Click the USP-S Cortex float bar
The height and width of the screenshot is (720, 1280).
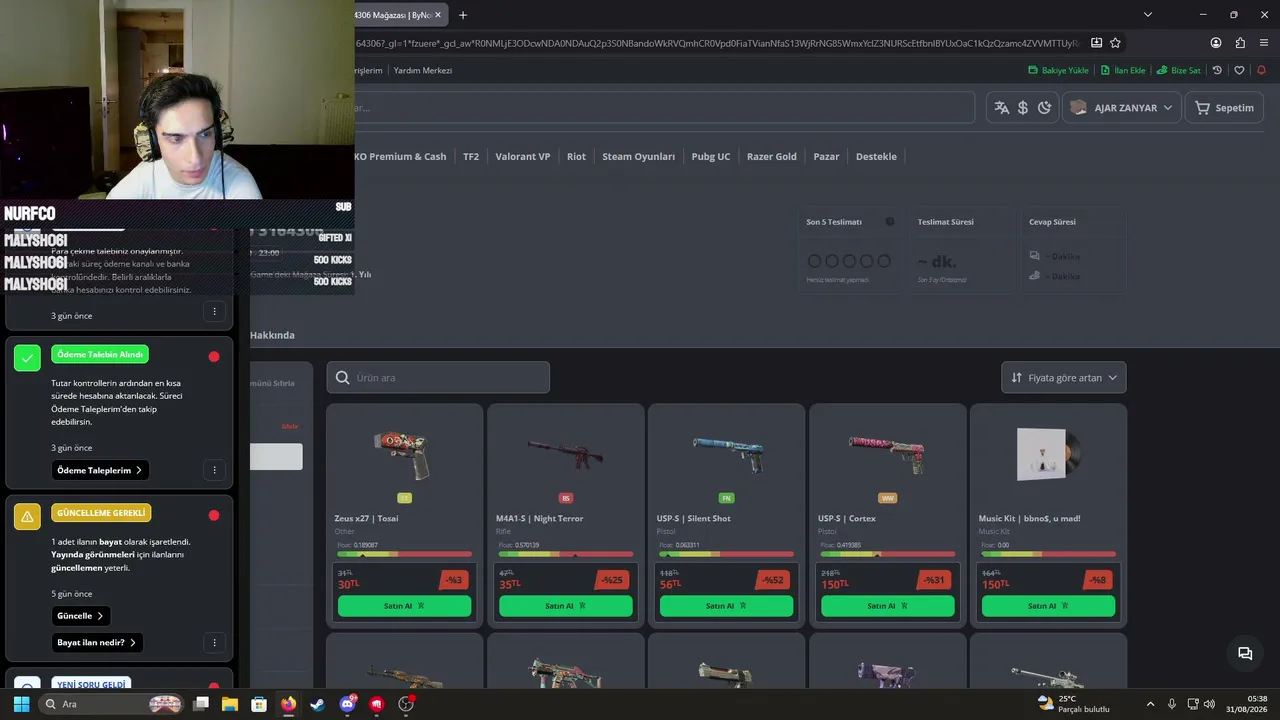887,553
